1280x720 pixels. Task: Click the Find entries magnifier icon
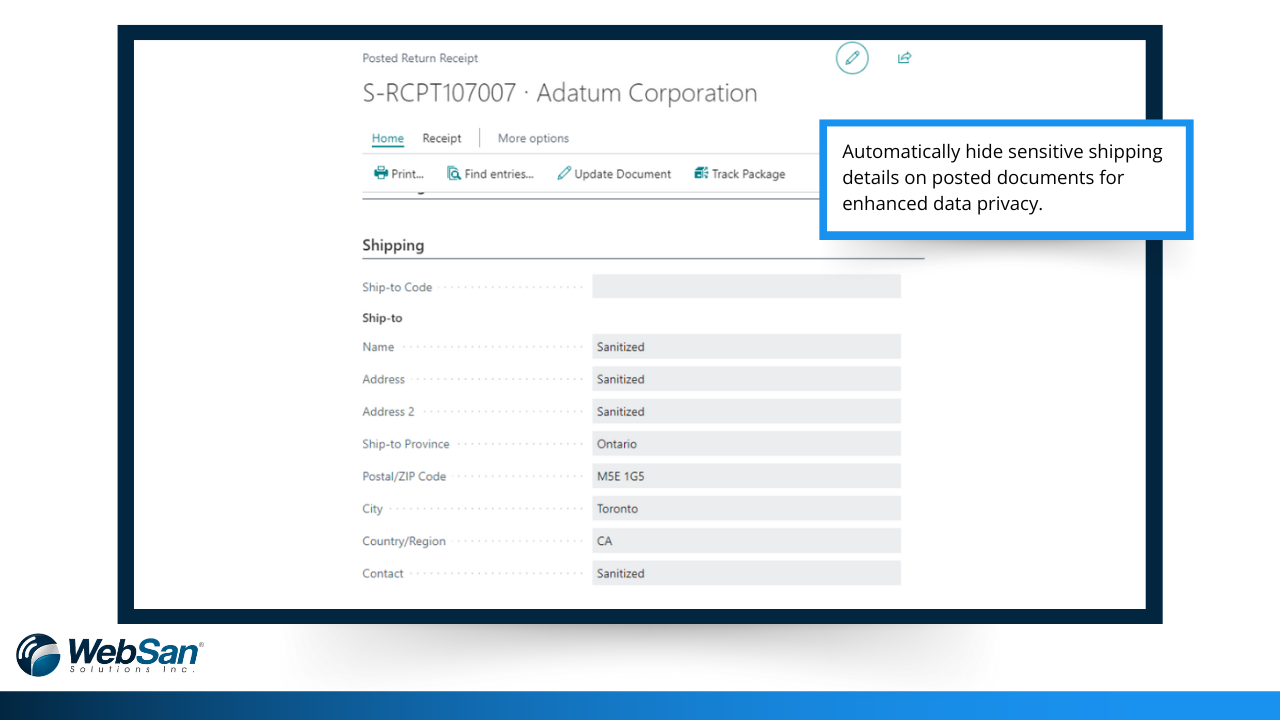tap(454, 173)
